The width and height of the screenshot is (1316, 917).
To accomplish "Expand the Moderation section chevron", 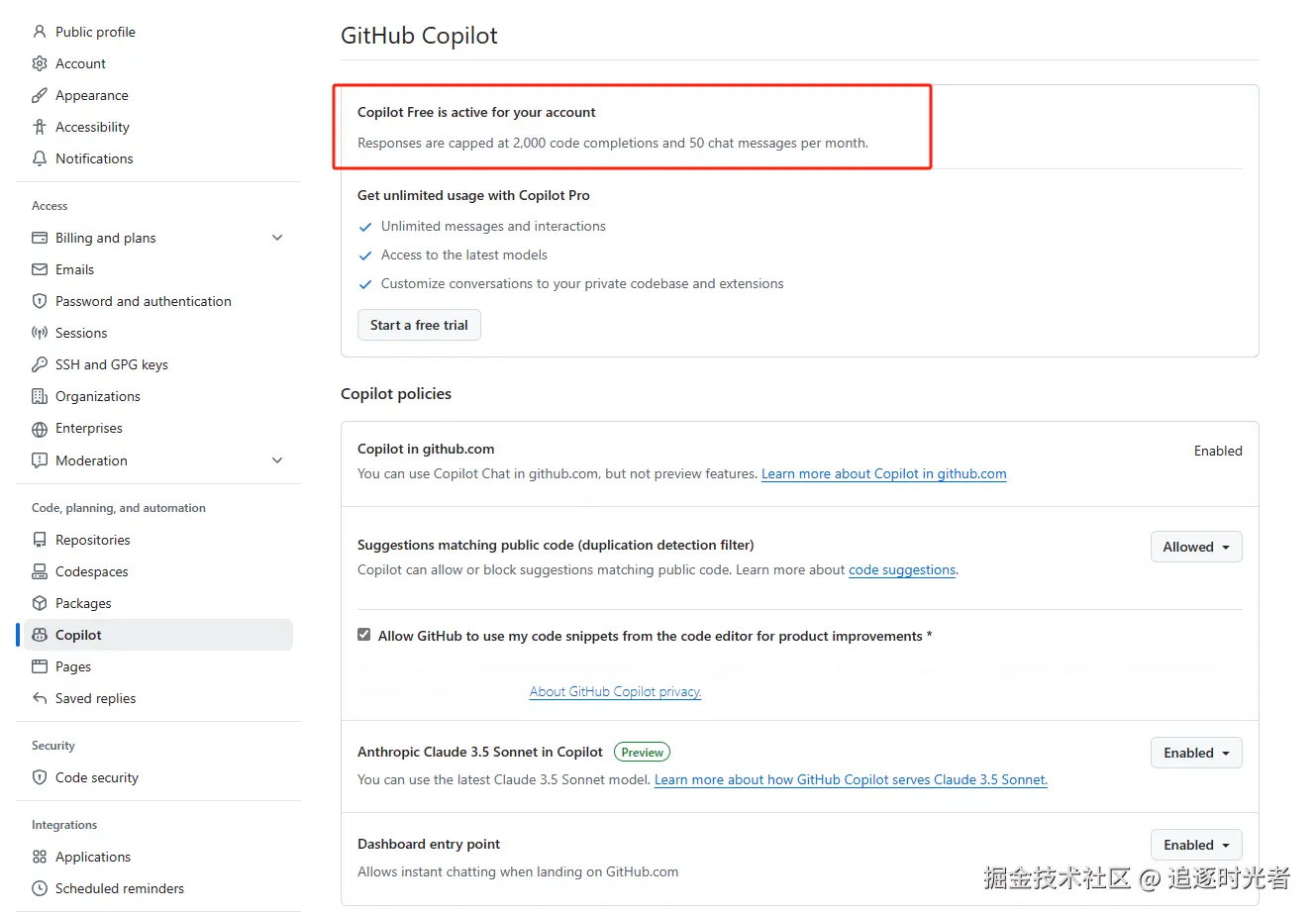I will point(277,460).
